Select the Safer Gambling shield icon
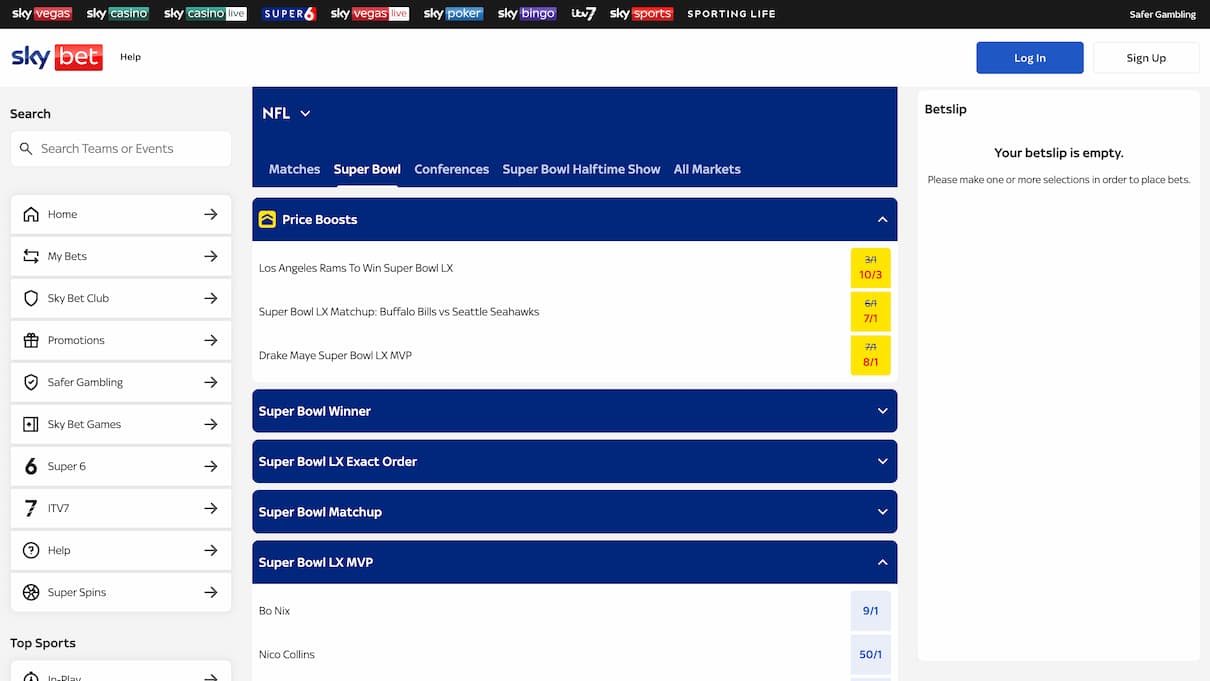Screen dimensions: 1210x681 pyautogui.click(x=31, y=382)
